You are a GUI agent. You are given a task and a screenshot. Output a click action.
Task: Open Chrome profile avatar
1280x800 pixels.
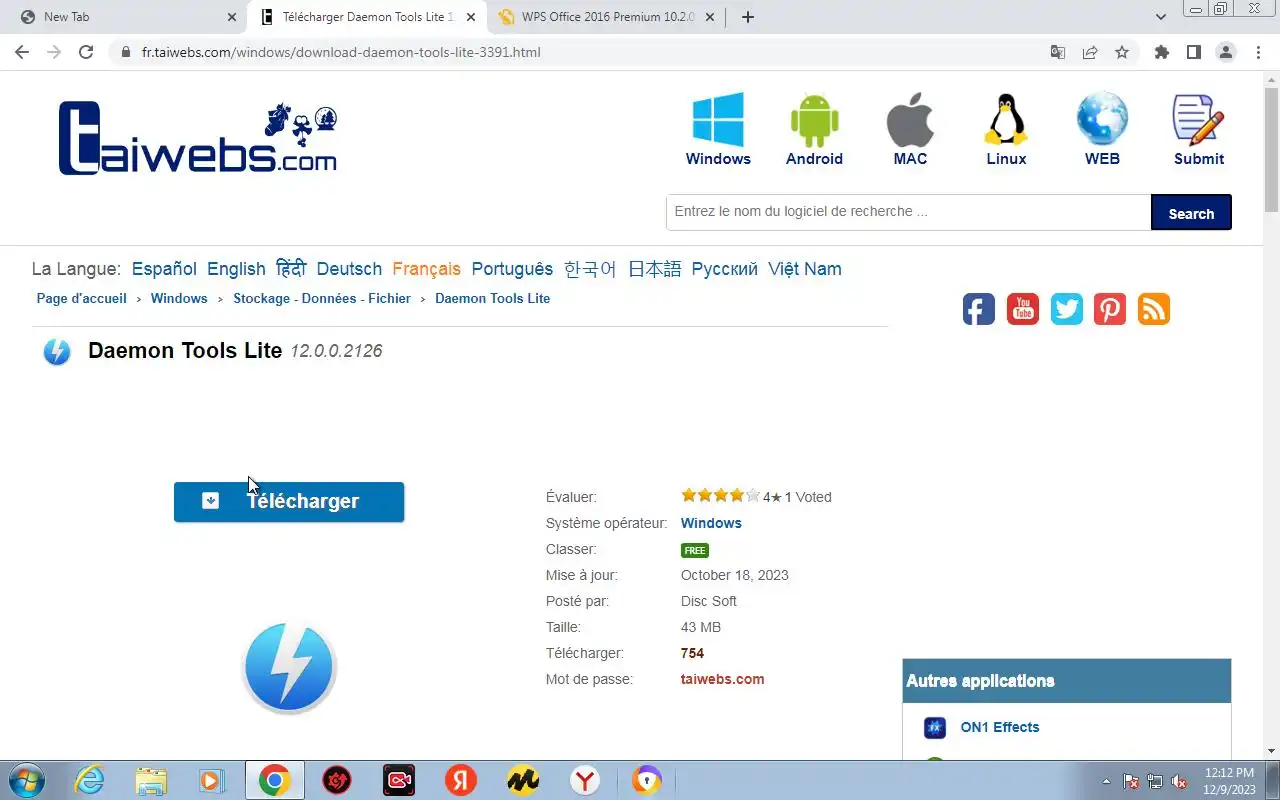coord(1225,52)
